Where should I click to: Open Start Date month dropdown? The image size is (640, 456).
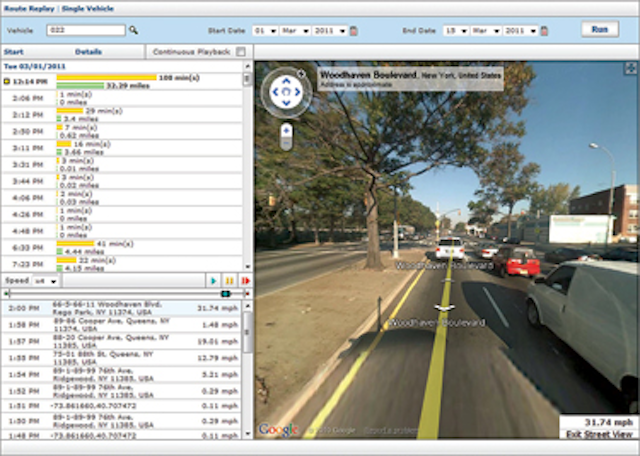point(295,31)
